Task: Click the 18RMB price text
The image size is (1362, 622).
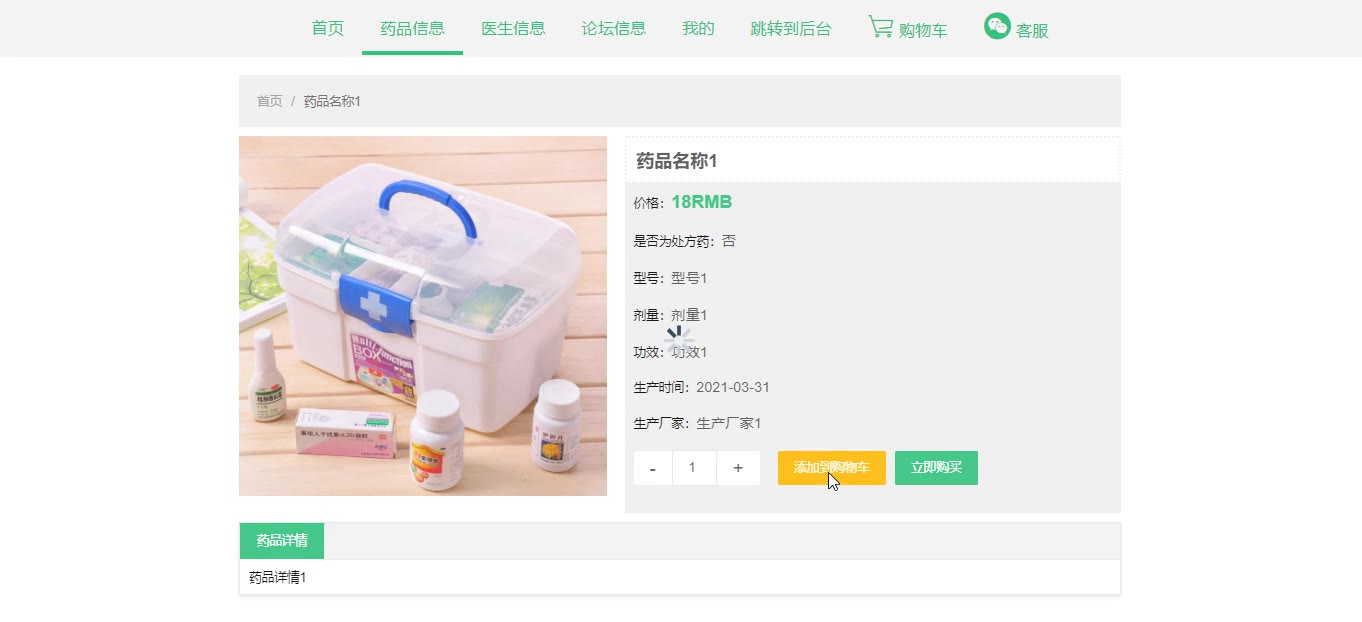Action: click(x=702, y=202)
